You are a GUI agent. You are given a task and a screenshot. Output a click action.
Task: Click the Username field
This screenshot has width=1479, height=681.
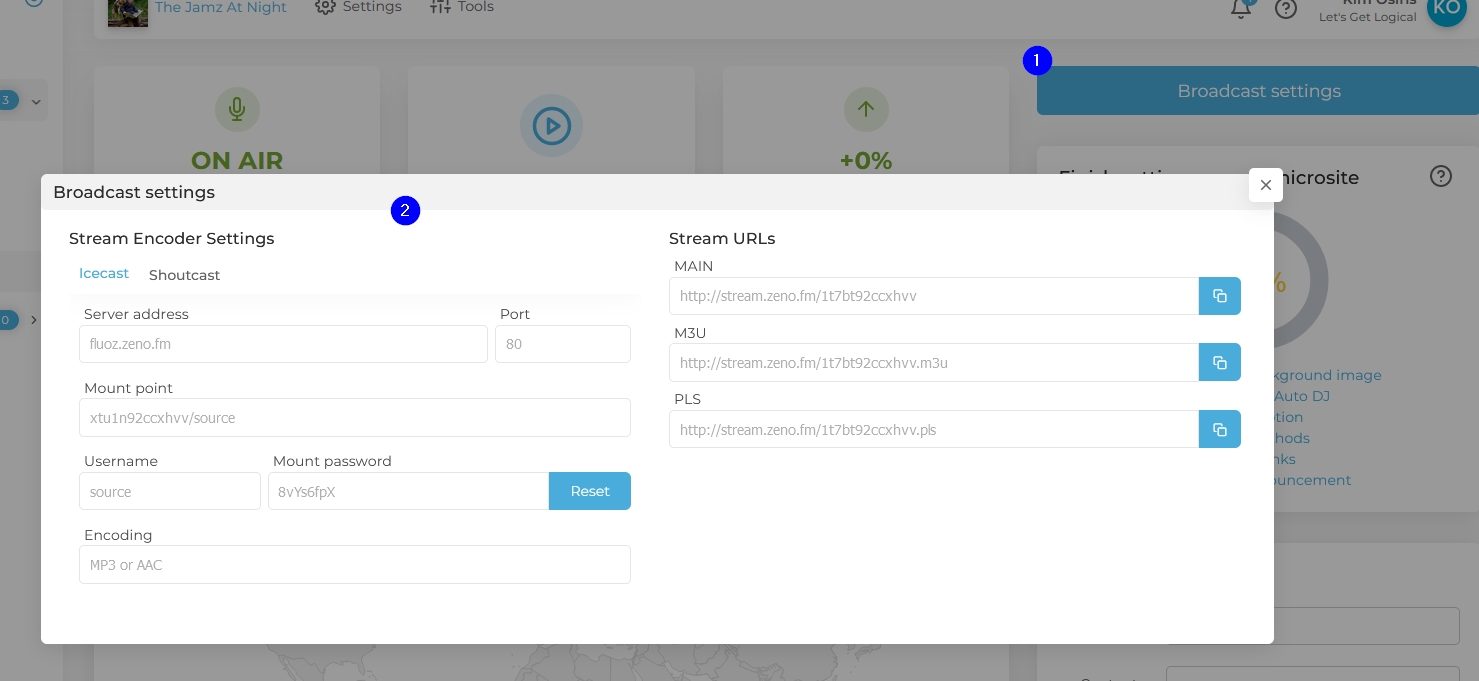170,491
